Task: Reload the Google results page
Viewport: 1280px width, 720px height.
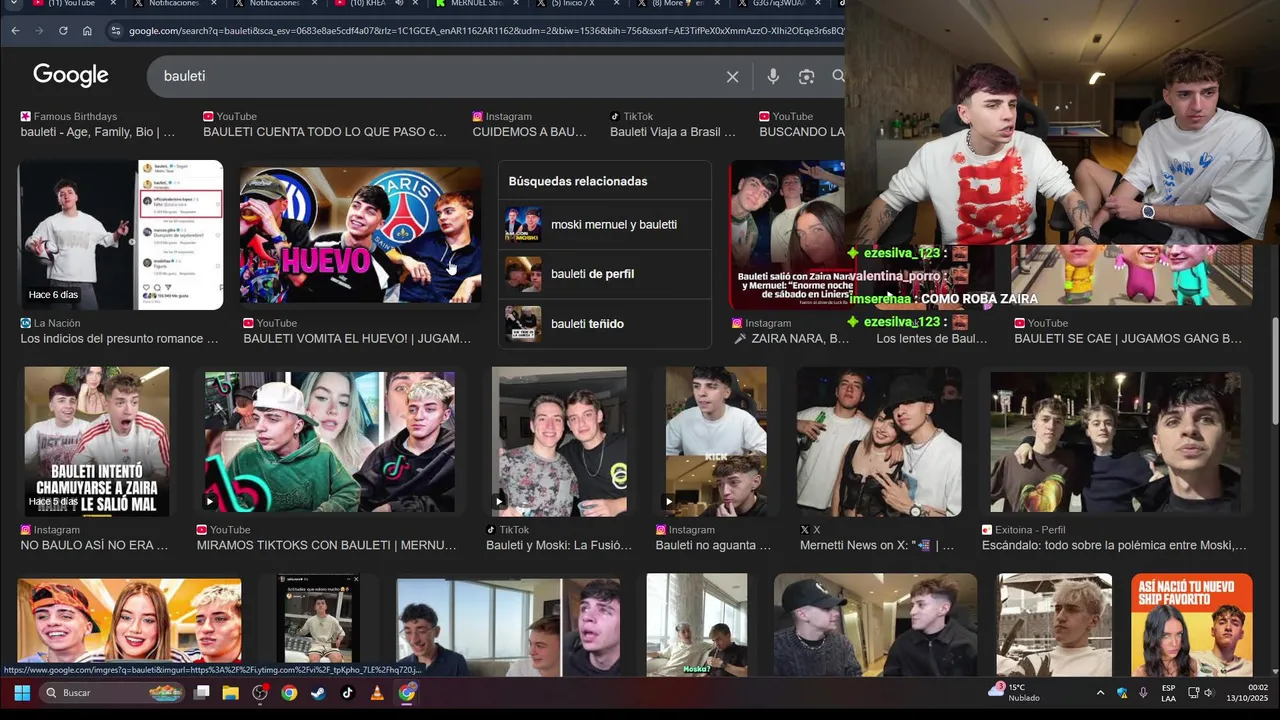Action: coord(63,31)
